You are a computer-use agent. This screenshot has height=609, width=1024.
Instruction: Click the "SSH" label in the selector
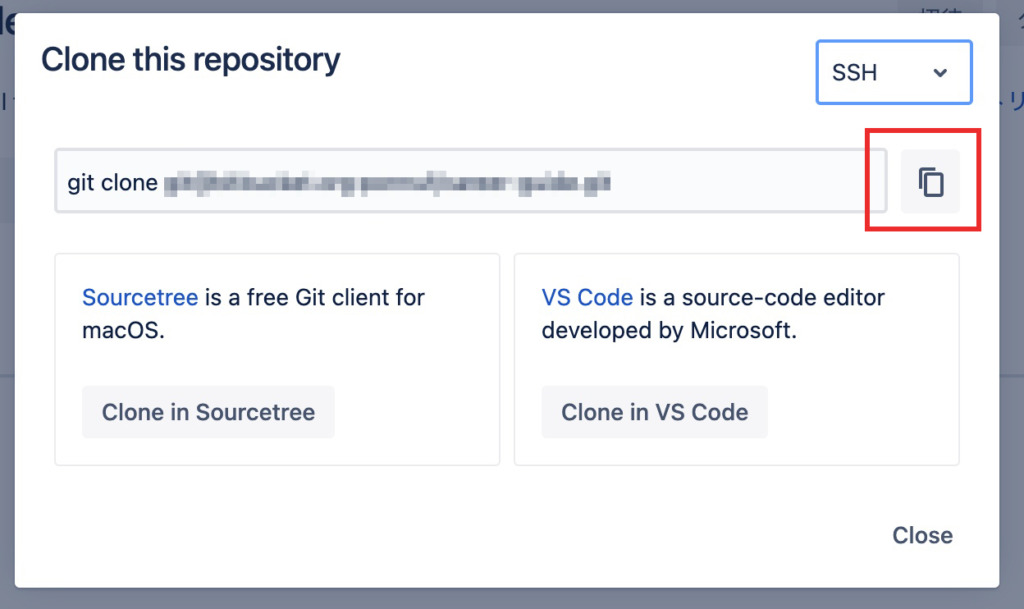pyautogui.click(x=854, y=72)
